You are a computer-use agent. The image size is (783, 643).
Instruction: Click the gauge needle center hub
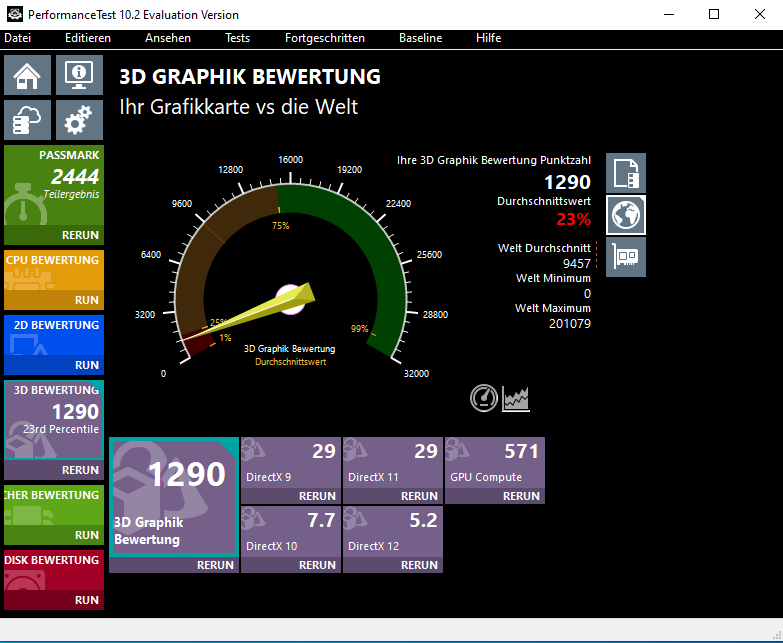pos(291,300)
